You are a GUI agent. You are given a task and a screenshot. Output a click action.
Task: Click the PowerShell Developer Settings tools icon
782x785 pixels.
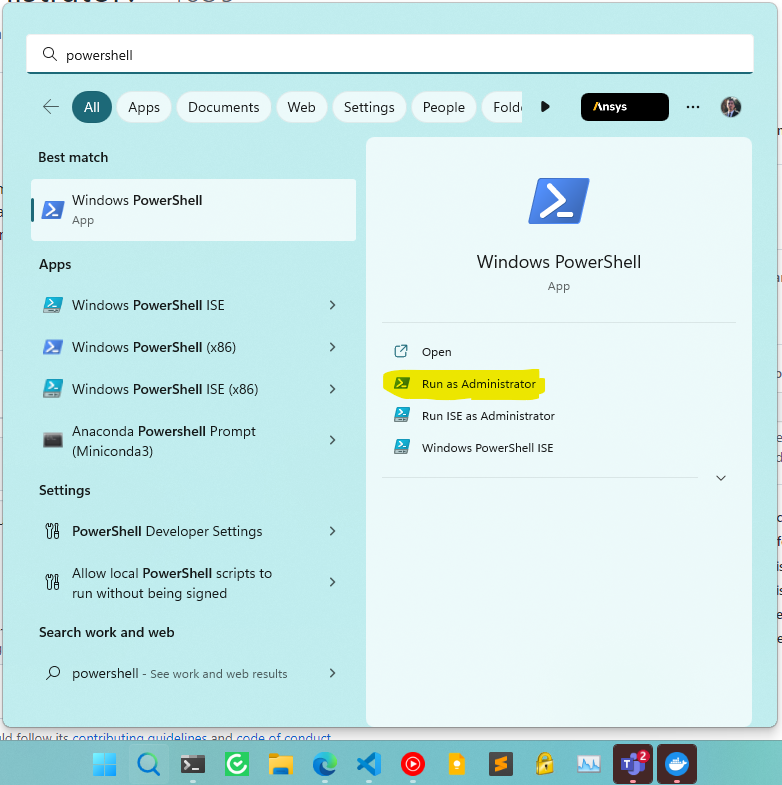click(53, 531)
